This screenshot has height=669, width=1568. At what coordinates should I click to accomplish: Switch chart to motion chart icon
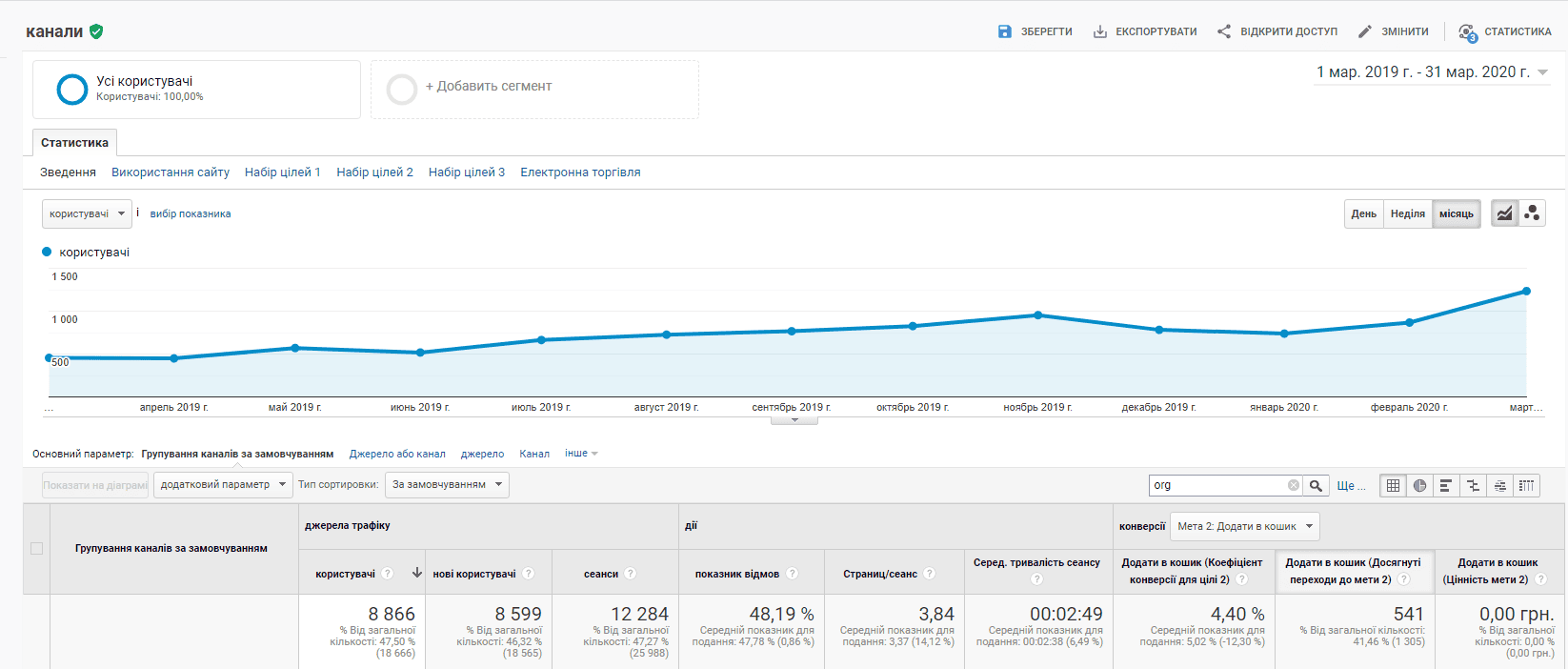[x=1532, y=213]
